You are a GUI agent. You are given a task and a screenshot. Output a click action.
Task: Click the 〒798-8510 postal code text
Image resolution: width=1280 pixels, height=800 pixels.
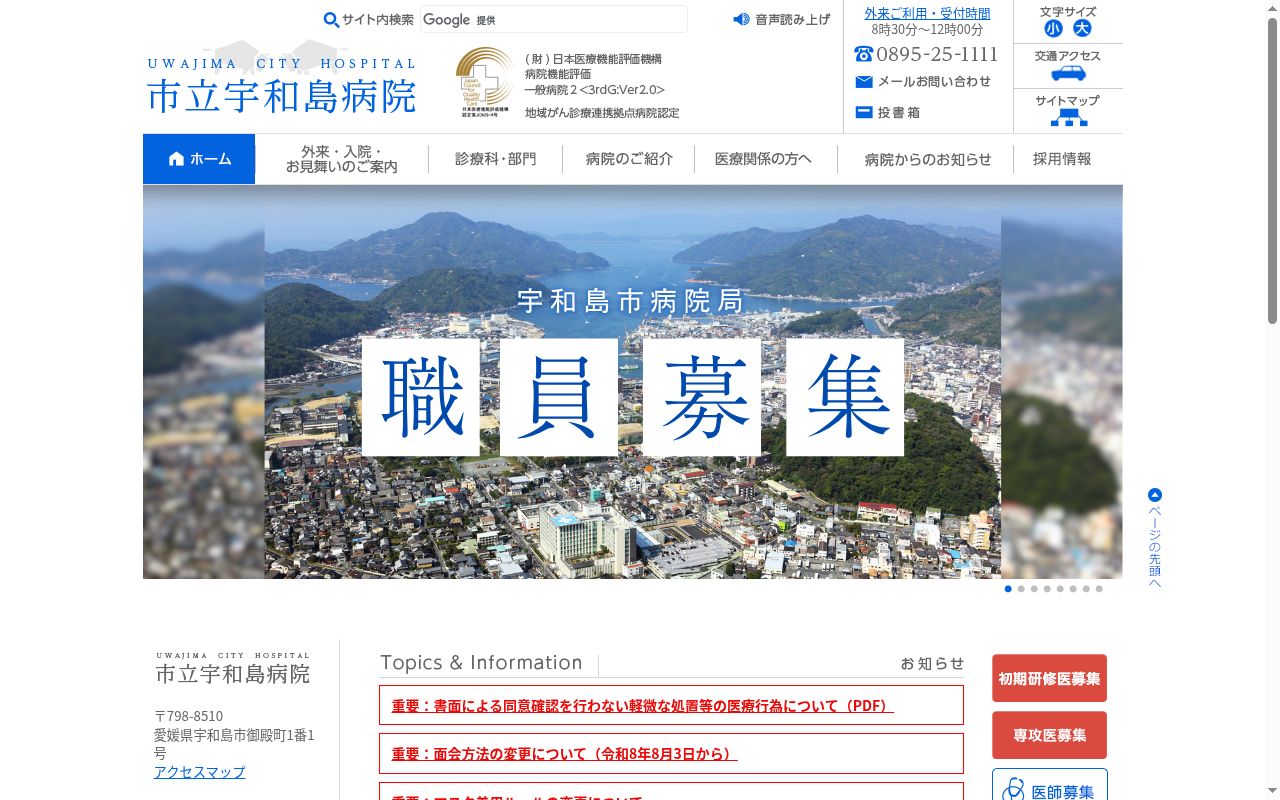pyautogui.click(x=189, y=716)
